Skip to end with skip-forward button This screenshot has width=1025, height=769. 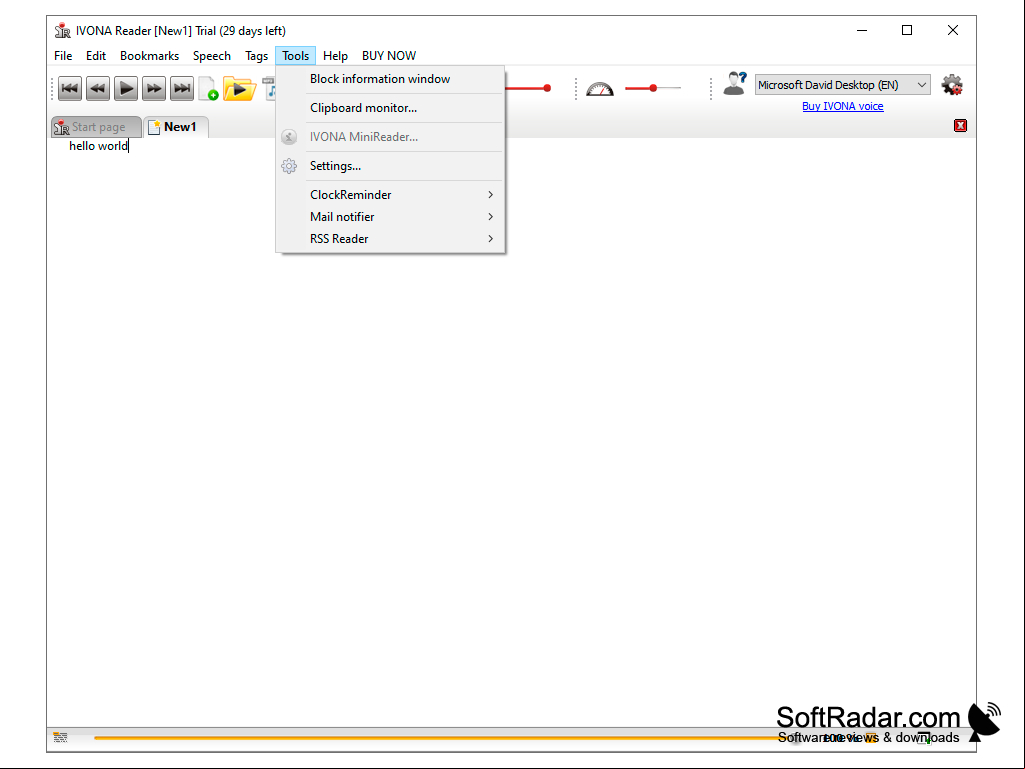point(182,88)
